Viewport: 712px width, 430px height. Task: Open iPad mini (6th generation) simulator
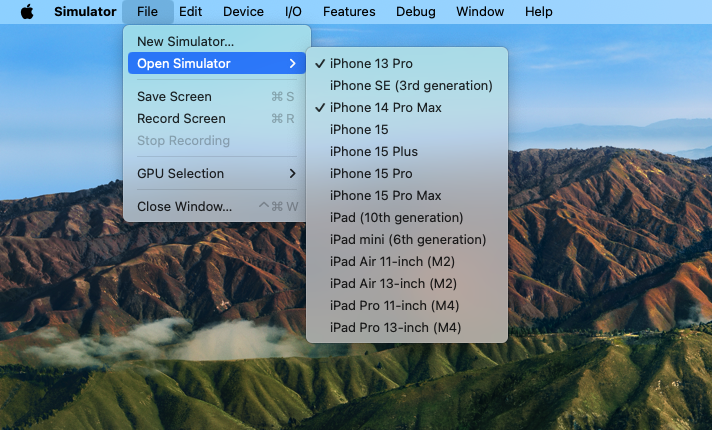pos(407,240)
